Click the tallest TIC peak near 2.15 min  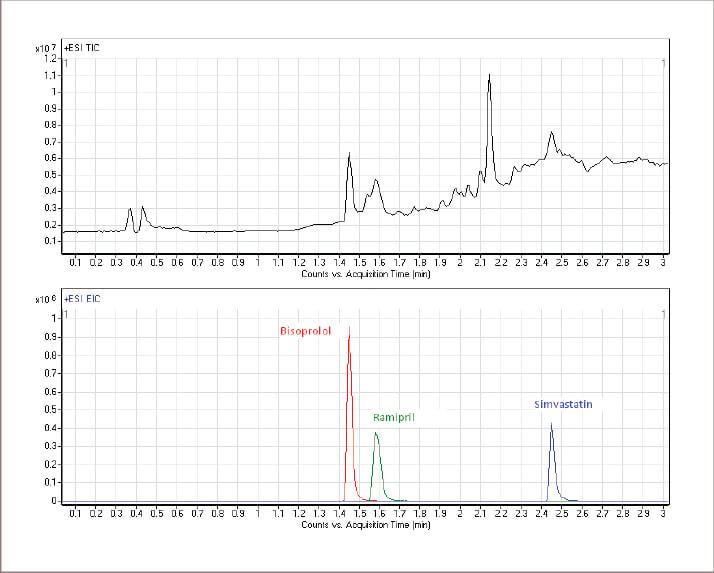490,75
